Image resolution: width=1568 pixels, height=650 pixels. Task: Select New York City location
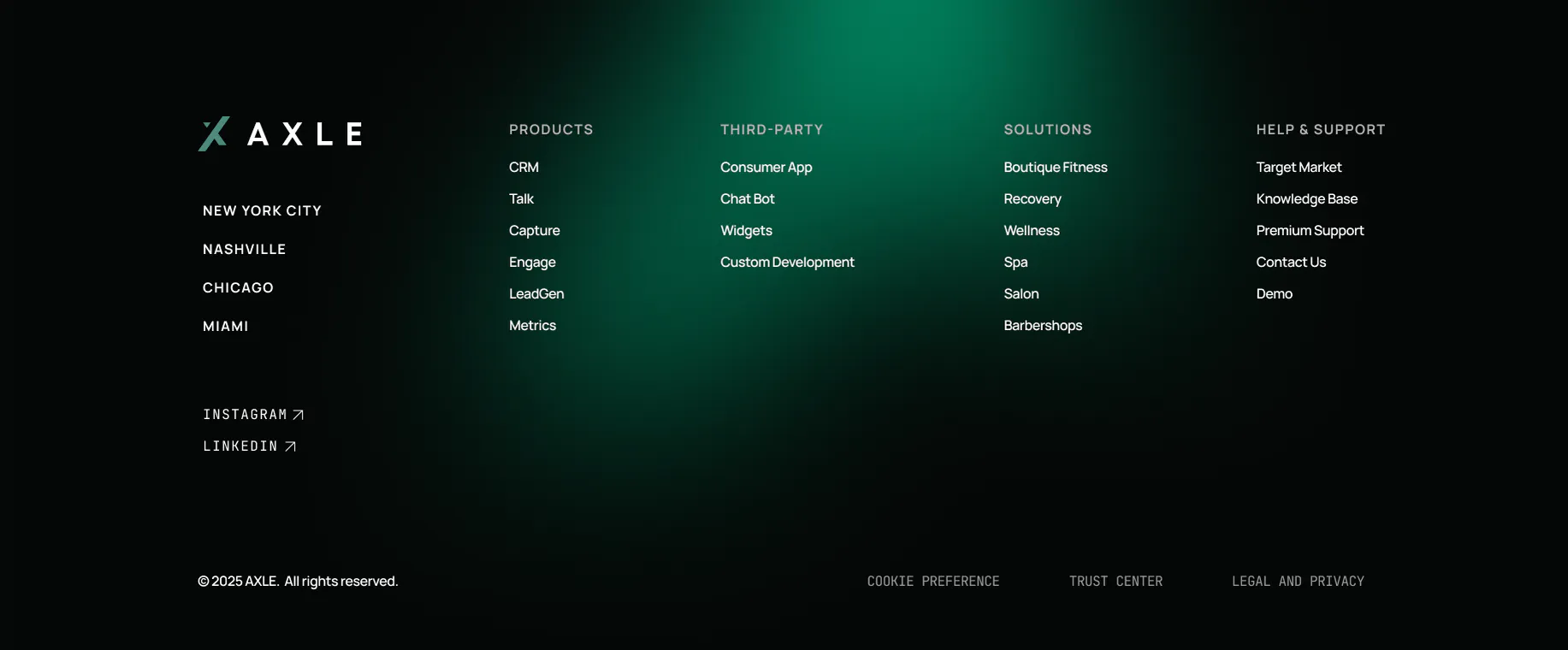262,210
